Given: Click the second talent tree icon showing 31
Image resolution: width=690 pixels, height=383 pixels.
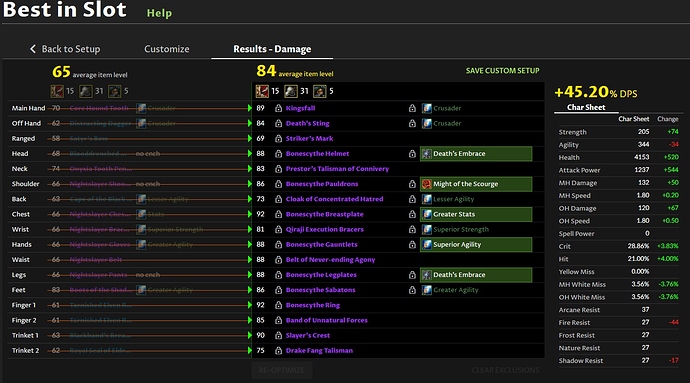Looking at the screenshot, I should [x=291, y=91].
